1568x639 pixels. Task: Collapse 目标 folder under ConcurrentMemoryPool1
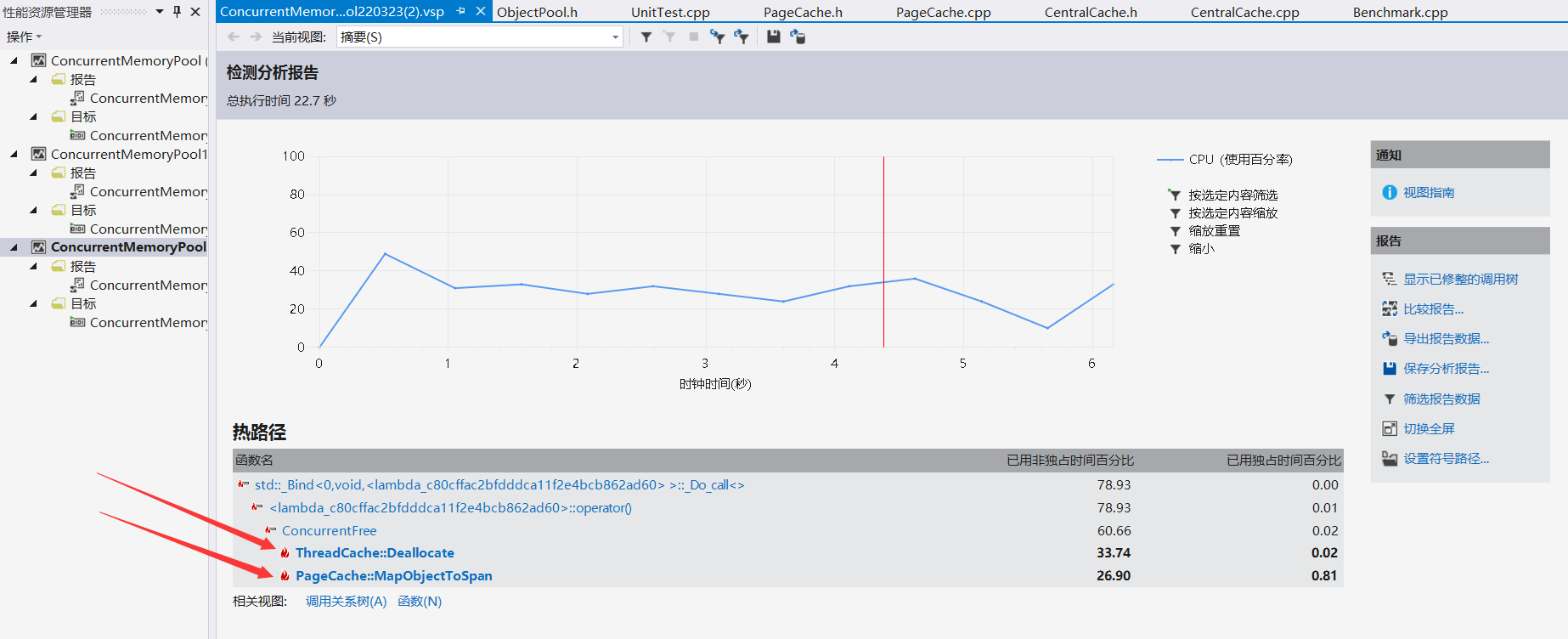(x=33, y=210)
